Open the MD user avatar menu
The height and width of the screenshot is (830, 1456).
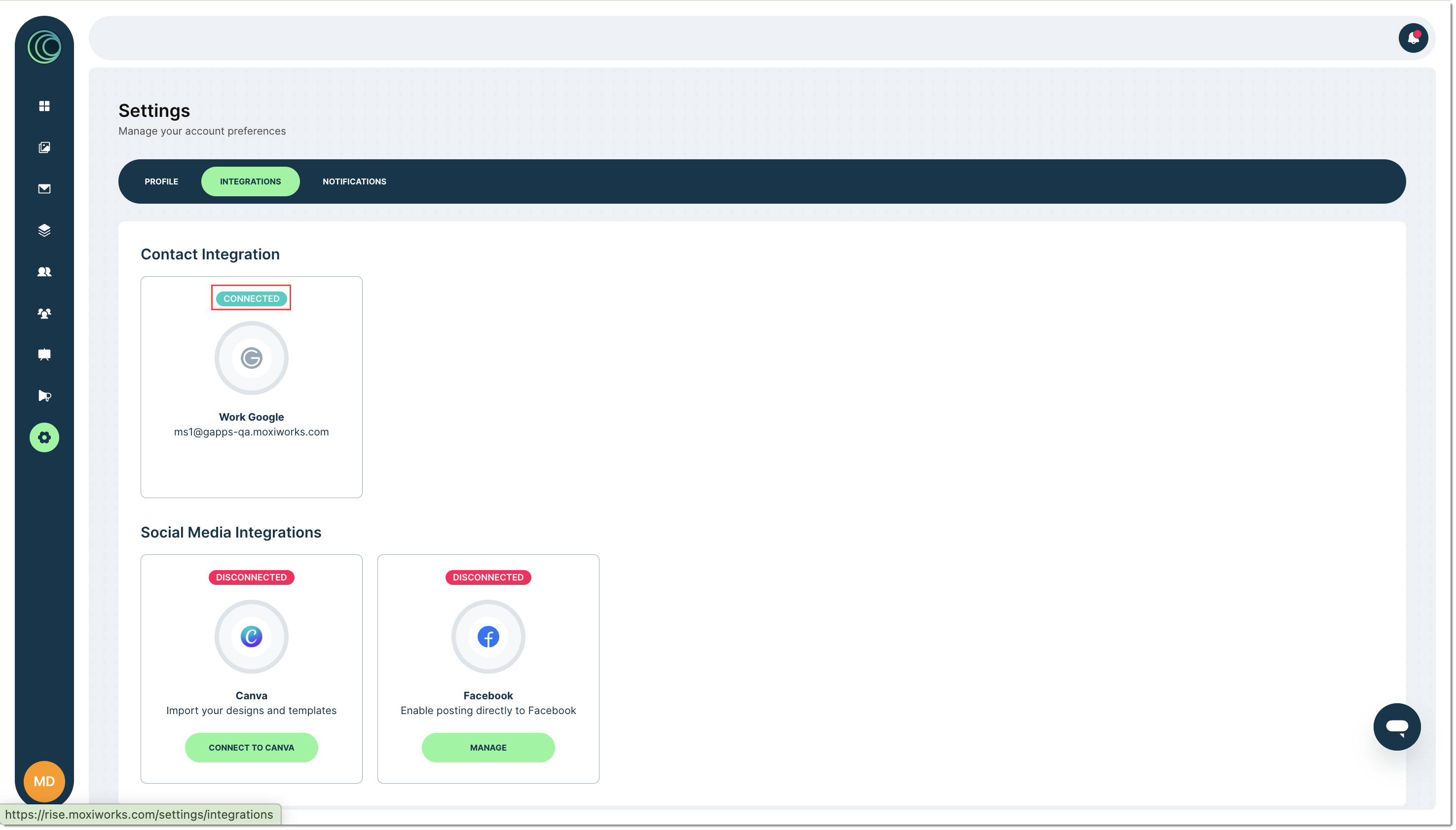(44, 782)
